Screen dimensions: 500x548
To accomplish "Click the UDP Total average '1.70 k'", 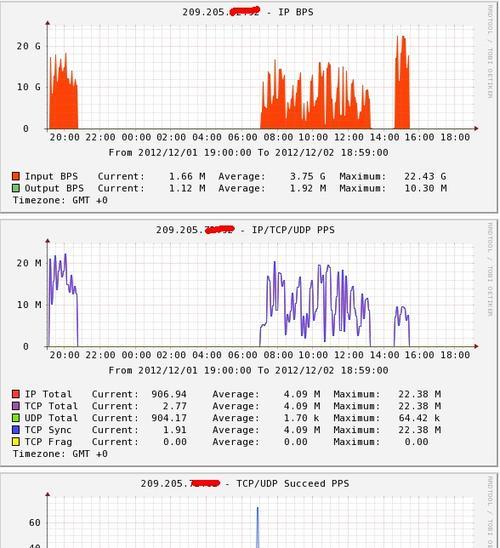I will click(x=302, y=418).
